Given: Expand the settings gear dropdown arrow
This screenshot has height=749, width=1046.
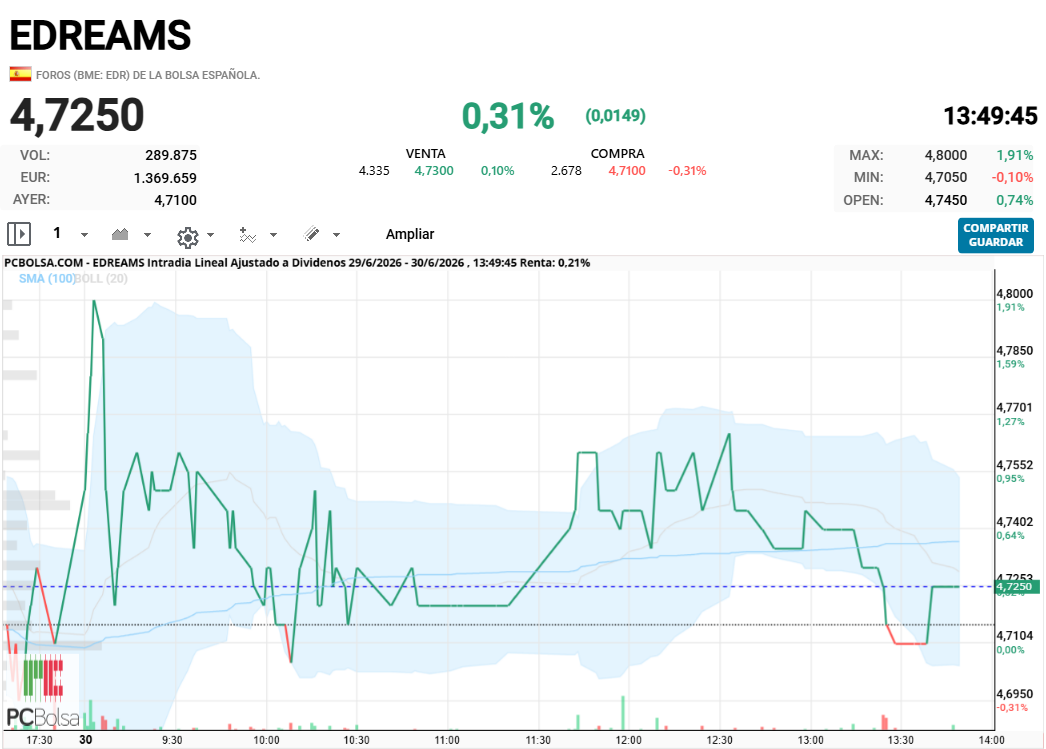Looking at the screenshot, I should [x=211, y=235].
